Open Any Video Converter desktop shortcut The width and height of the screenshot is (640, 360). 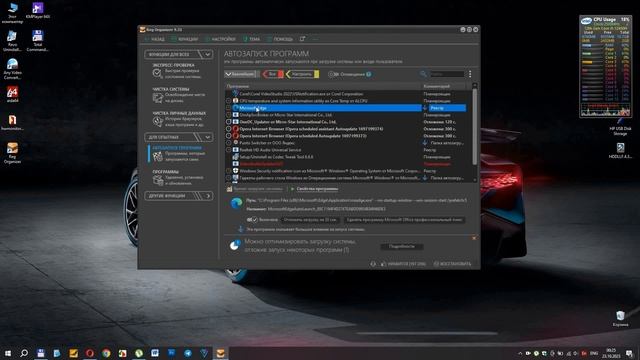pyautogui.click(x=12, y=69)
